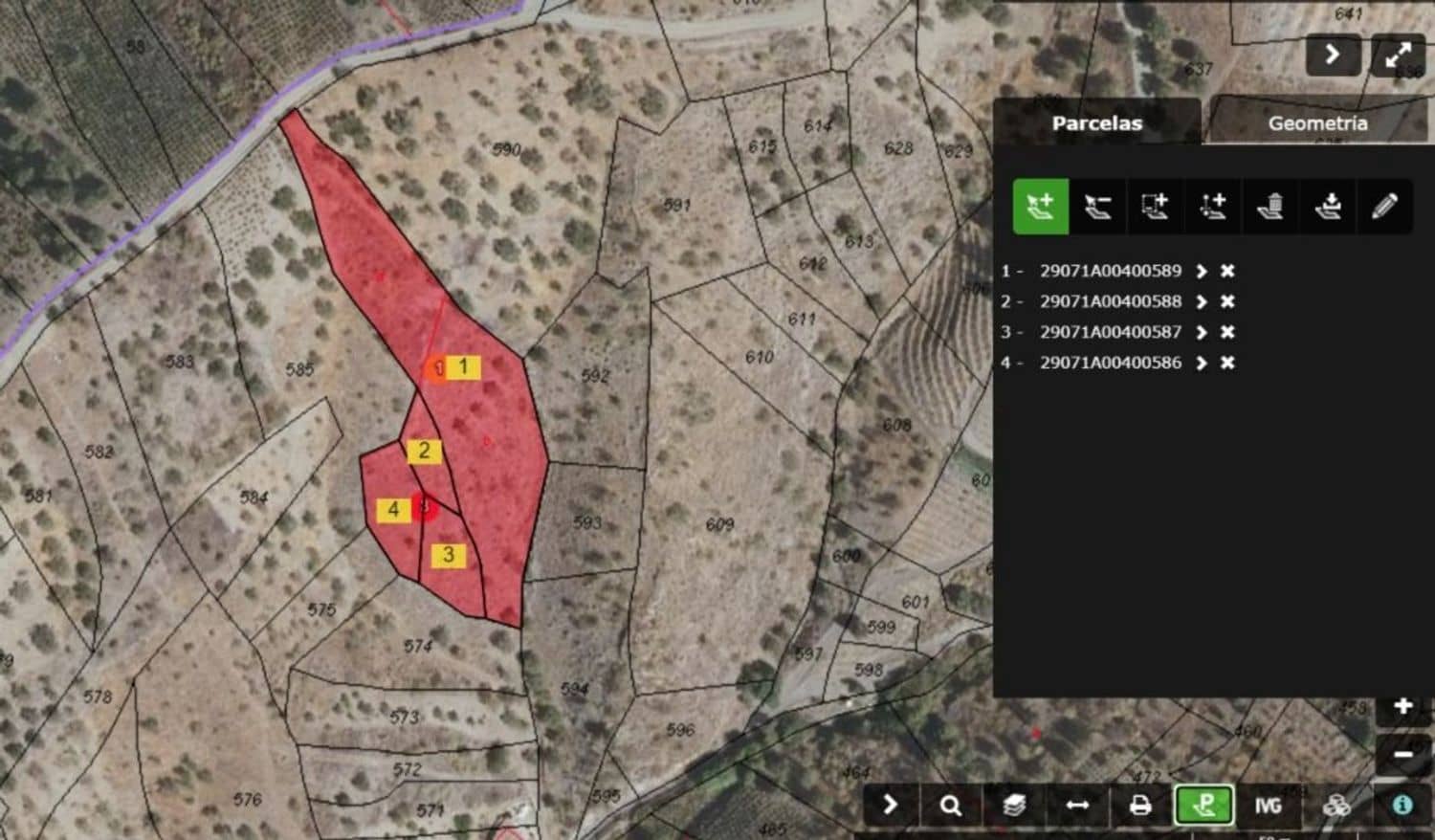Expand details for parcel 29071A00400589

click(x=1202, y=272)
